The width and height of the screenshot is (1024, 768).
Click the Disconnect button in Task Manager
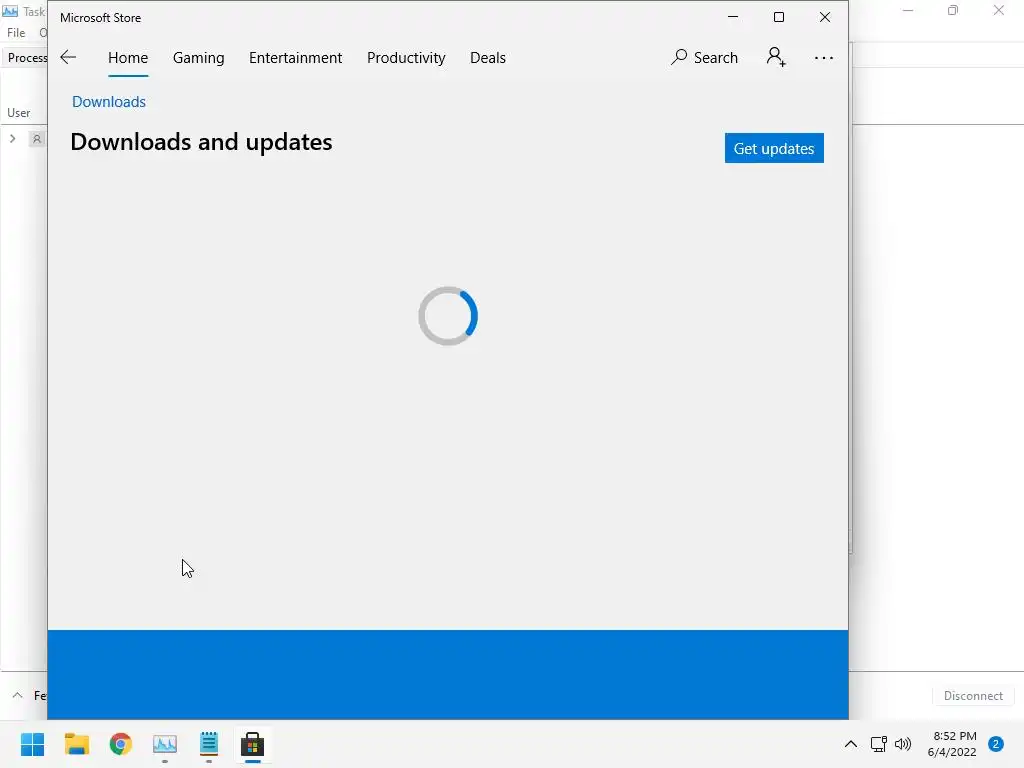973,696
